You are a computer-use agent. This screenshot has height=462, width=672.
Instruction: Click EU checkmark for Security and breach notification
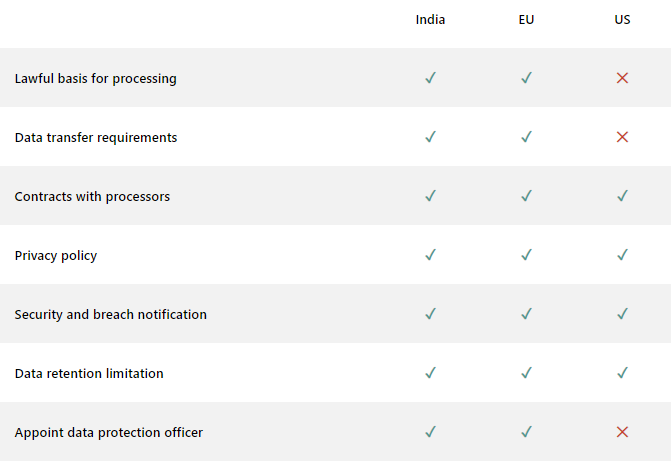526,314
